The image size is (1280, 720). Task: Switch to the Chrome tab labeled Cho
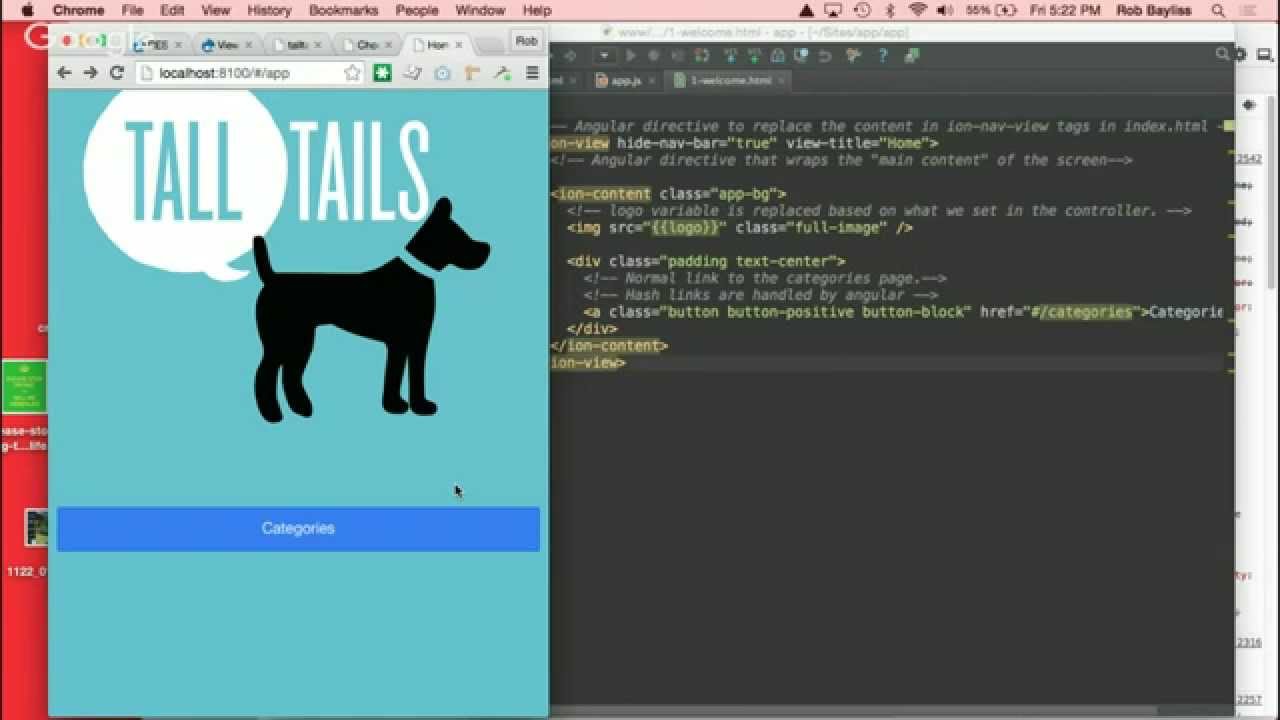click(x=367, y=45)
